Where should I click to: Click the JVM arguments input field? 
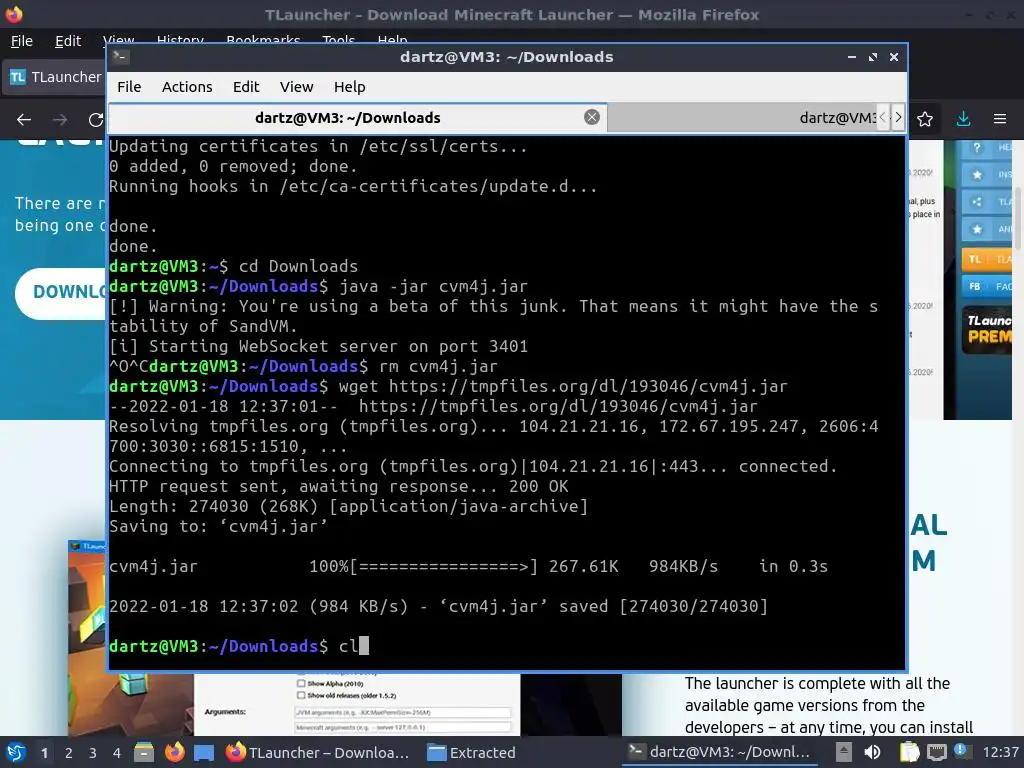pos(402,712)
